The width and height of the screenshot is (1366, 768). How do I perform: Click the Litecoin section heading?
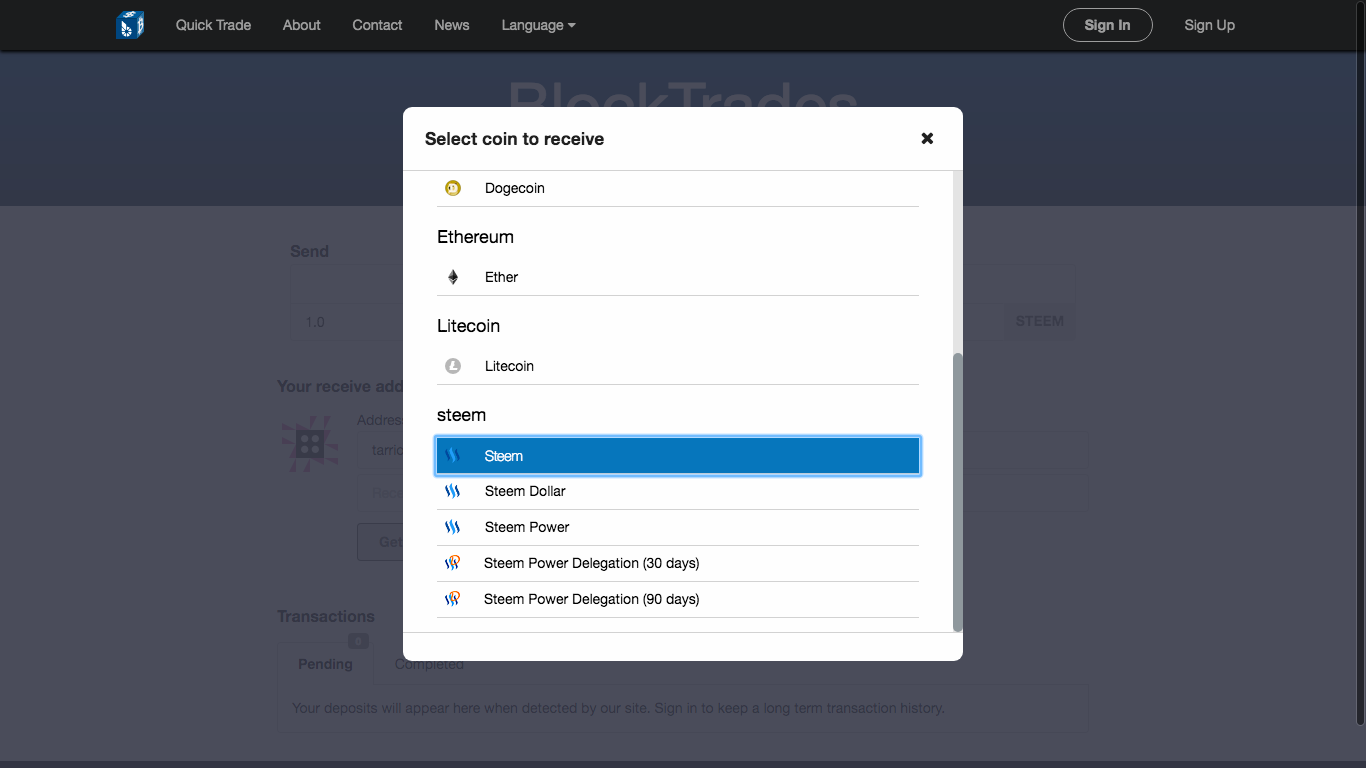pos(468,326)
